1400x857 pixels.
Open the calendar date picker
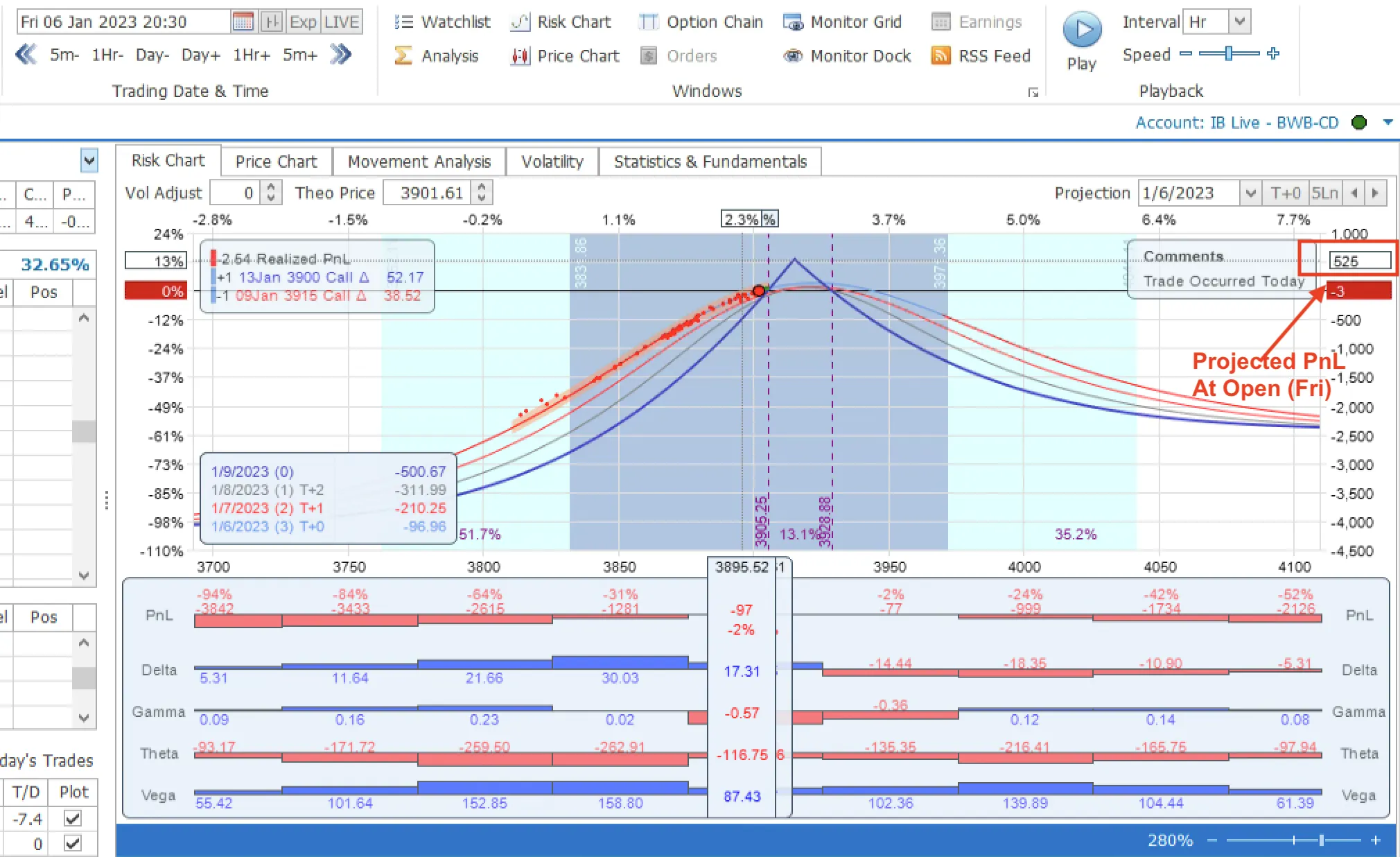click(x=243, y=21)
